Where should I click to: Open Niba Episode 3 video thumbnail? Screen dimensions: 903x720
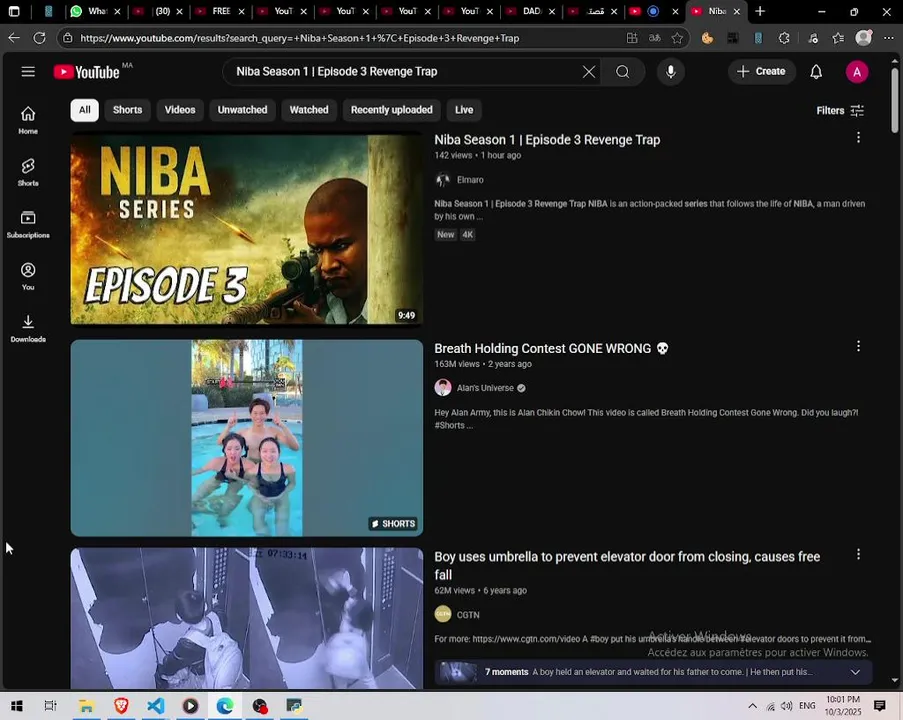[x=246, y=229]
